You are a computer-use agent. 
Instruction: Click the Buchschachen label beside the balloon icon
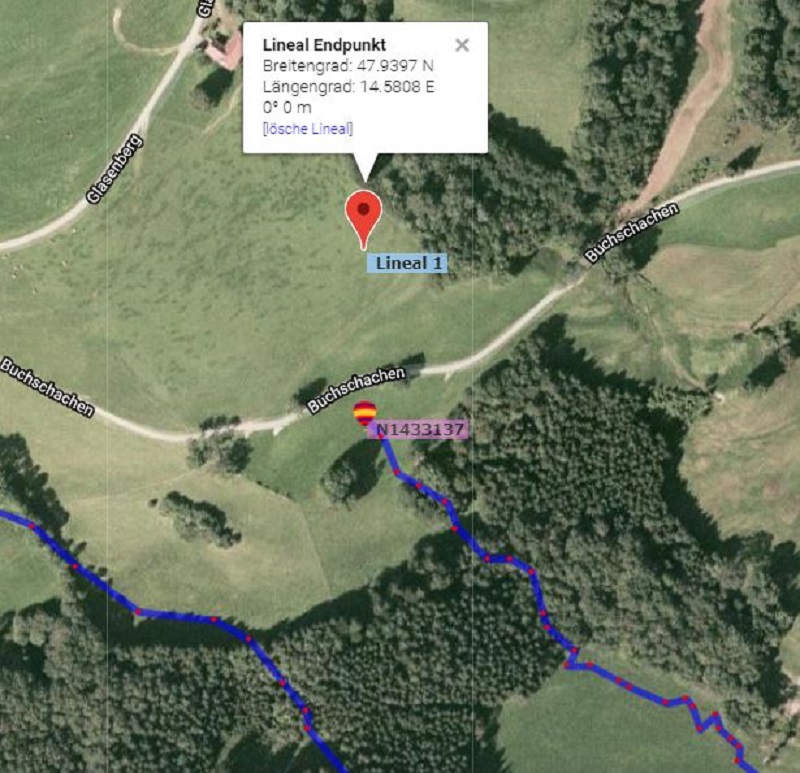[356, 389]
